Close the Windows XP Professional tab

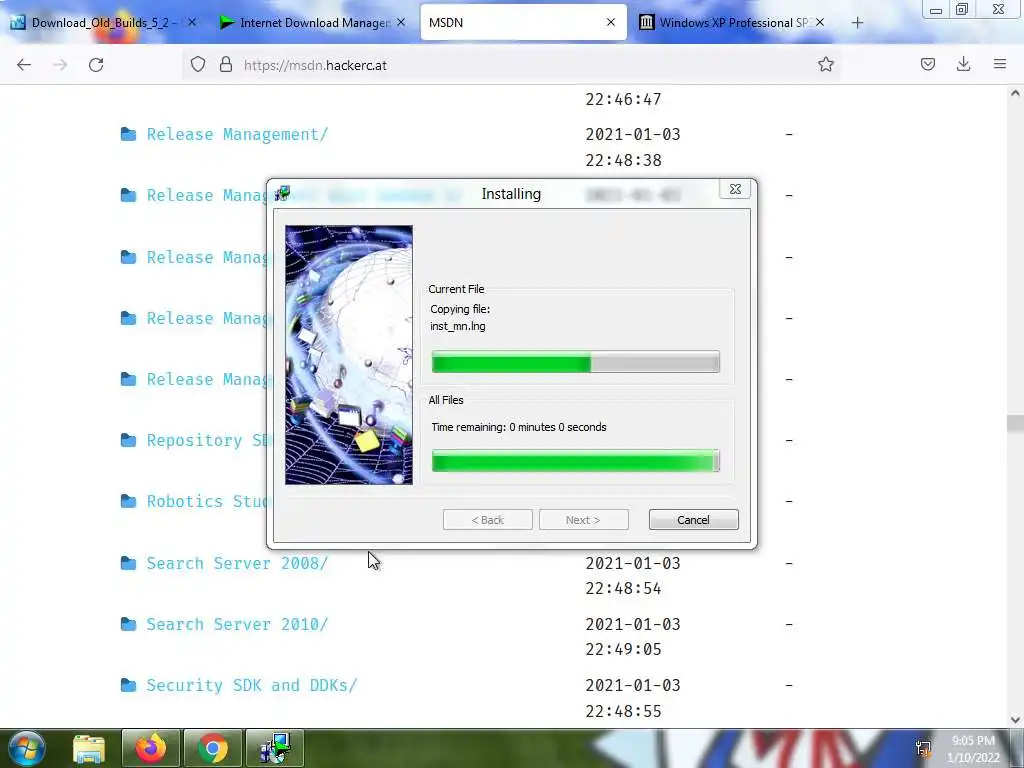pos(820,22)
